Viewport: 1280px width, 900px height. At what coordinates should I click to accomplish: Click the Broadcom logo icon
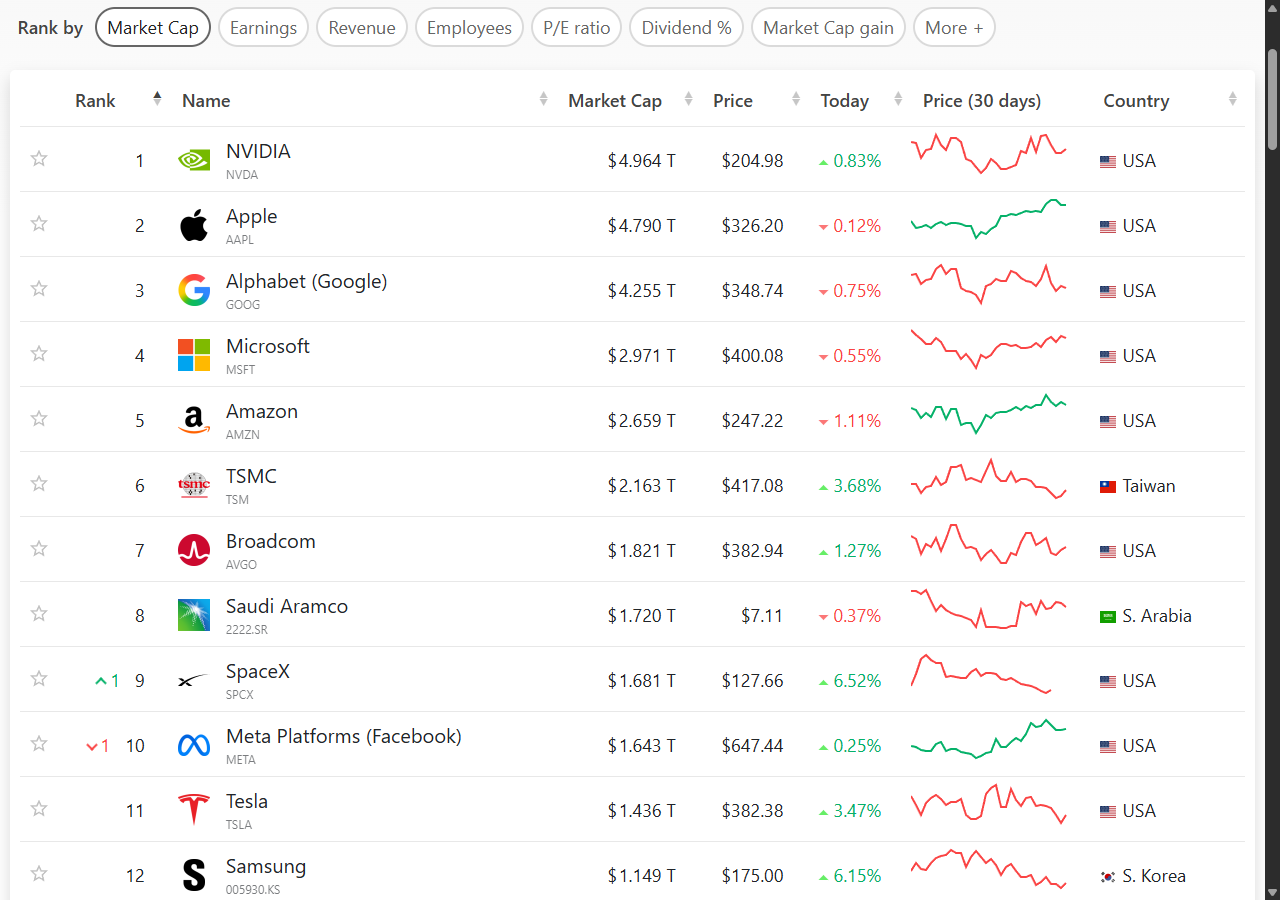pos(194,550)
